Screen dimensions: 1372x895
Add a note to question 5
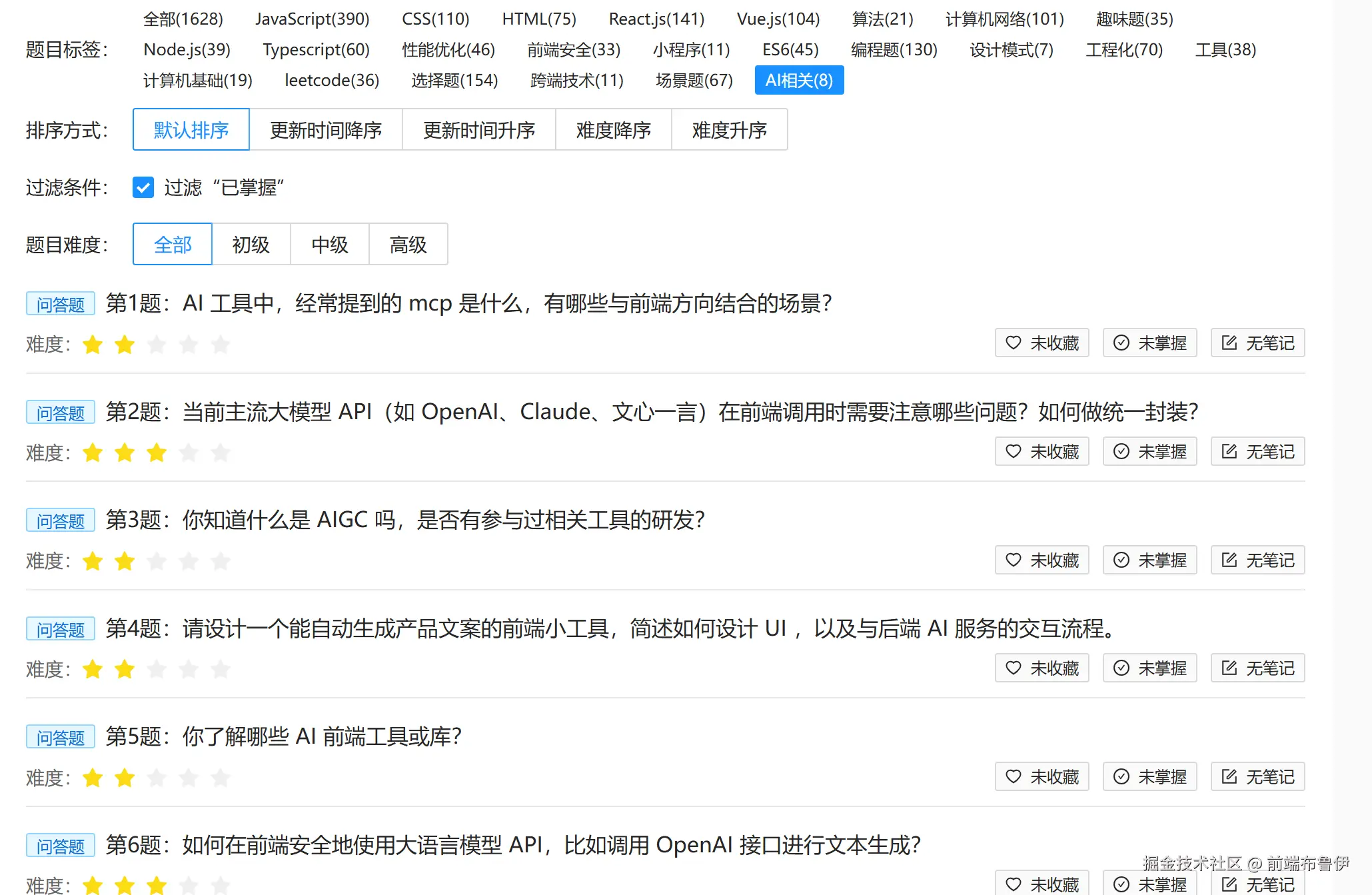click(1257, 776)
